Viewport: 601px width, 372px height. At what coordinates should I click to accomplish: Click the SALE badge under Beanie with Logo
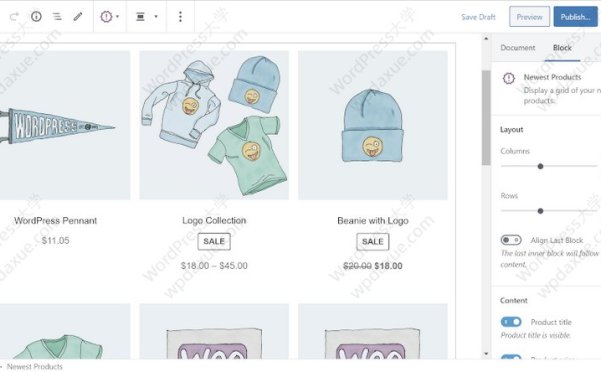373,241
